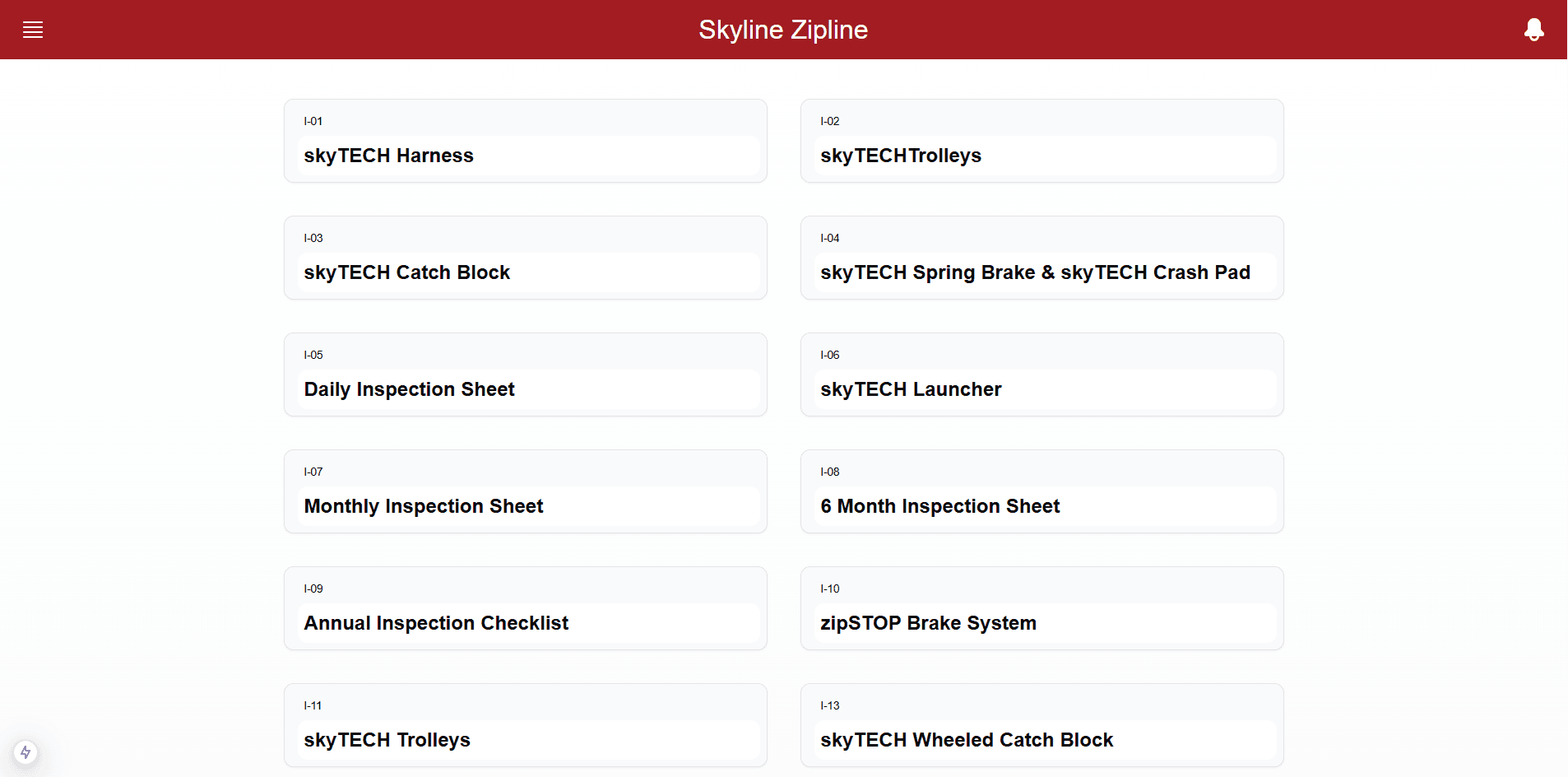Click the I-07 code label
Viewport: 1568px width, 777px height.
313,472
